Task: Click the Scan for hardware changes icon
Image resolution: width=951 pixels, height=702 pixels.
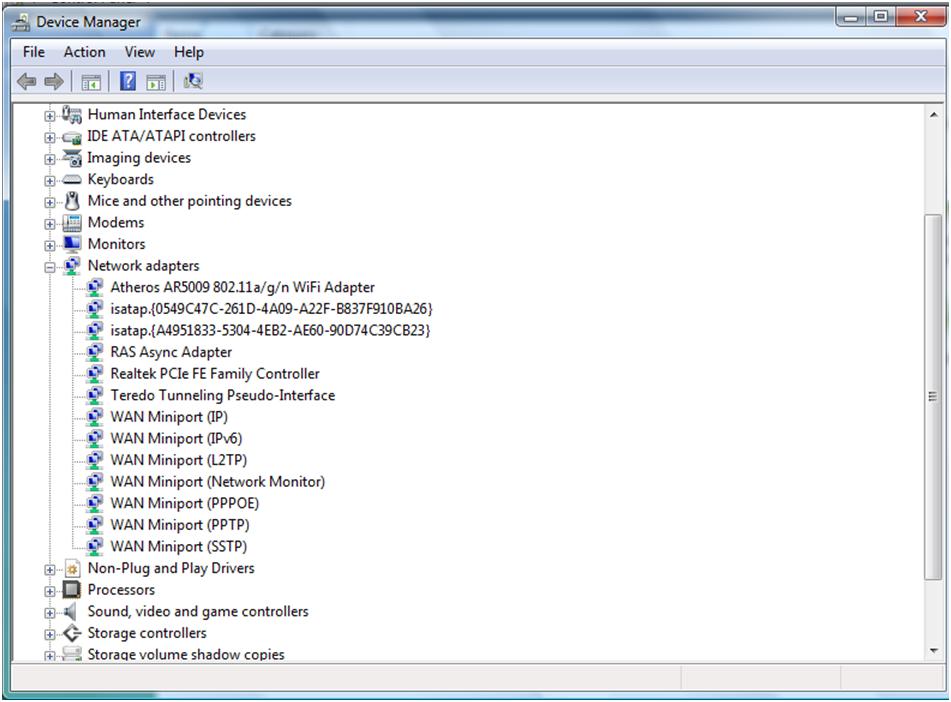Action: tap(193, 81)
